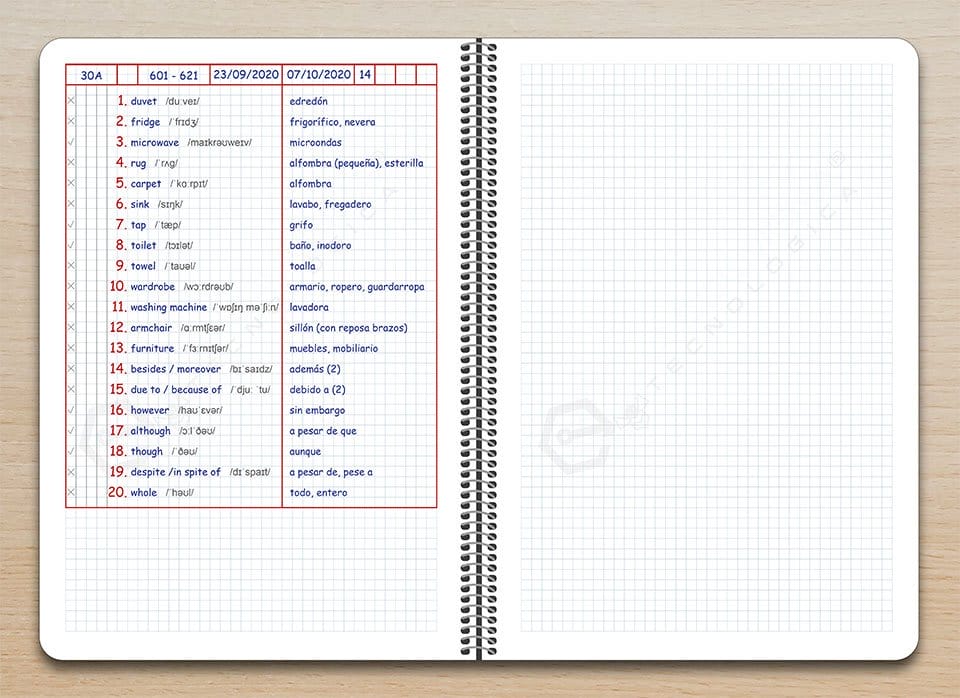Toggle the check mark beside "toilet"

click(x=69, y=245)
